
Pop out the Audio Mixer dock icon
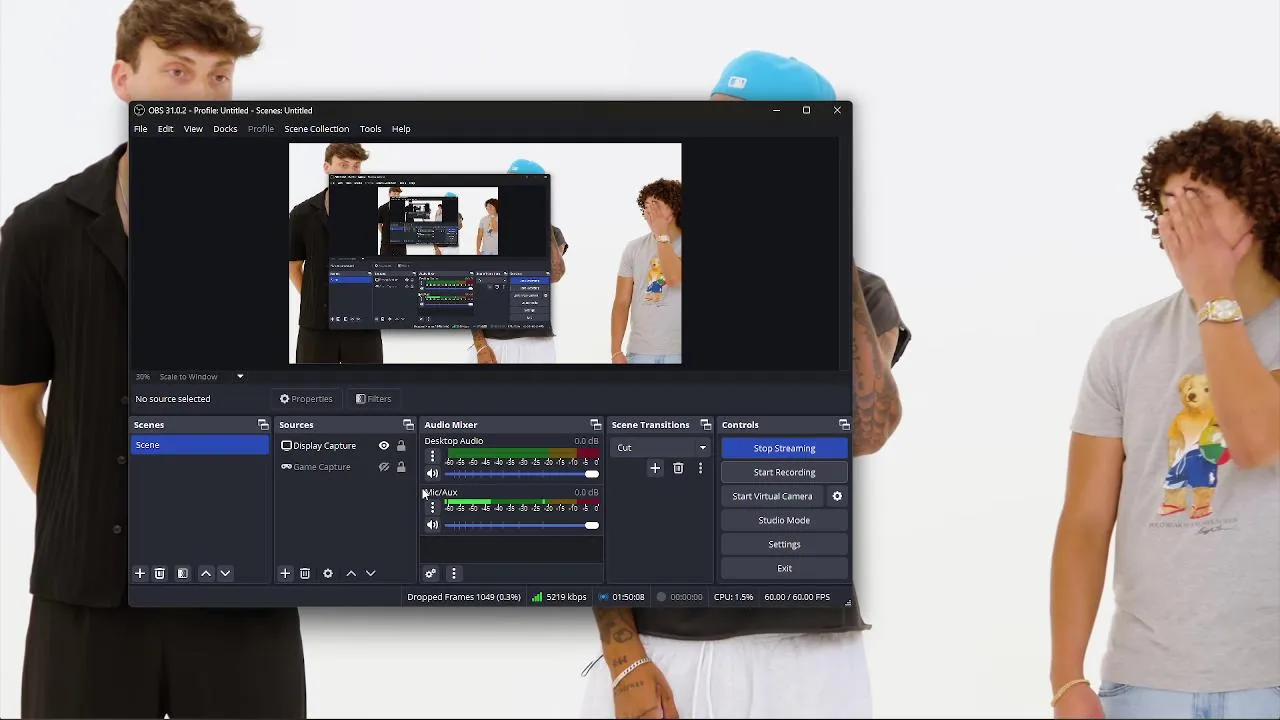click(x=595, y=425)
